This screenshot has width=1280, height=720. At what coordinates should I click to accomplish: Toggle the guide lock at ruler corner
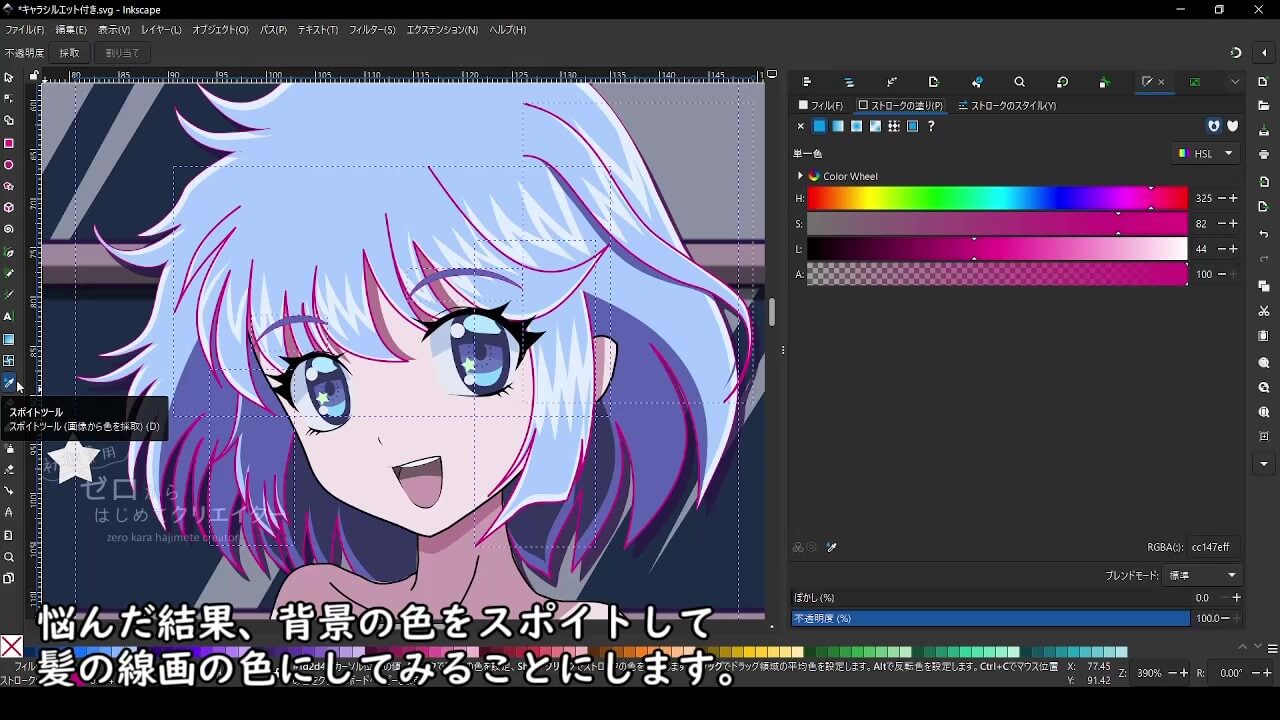point(33,74)
